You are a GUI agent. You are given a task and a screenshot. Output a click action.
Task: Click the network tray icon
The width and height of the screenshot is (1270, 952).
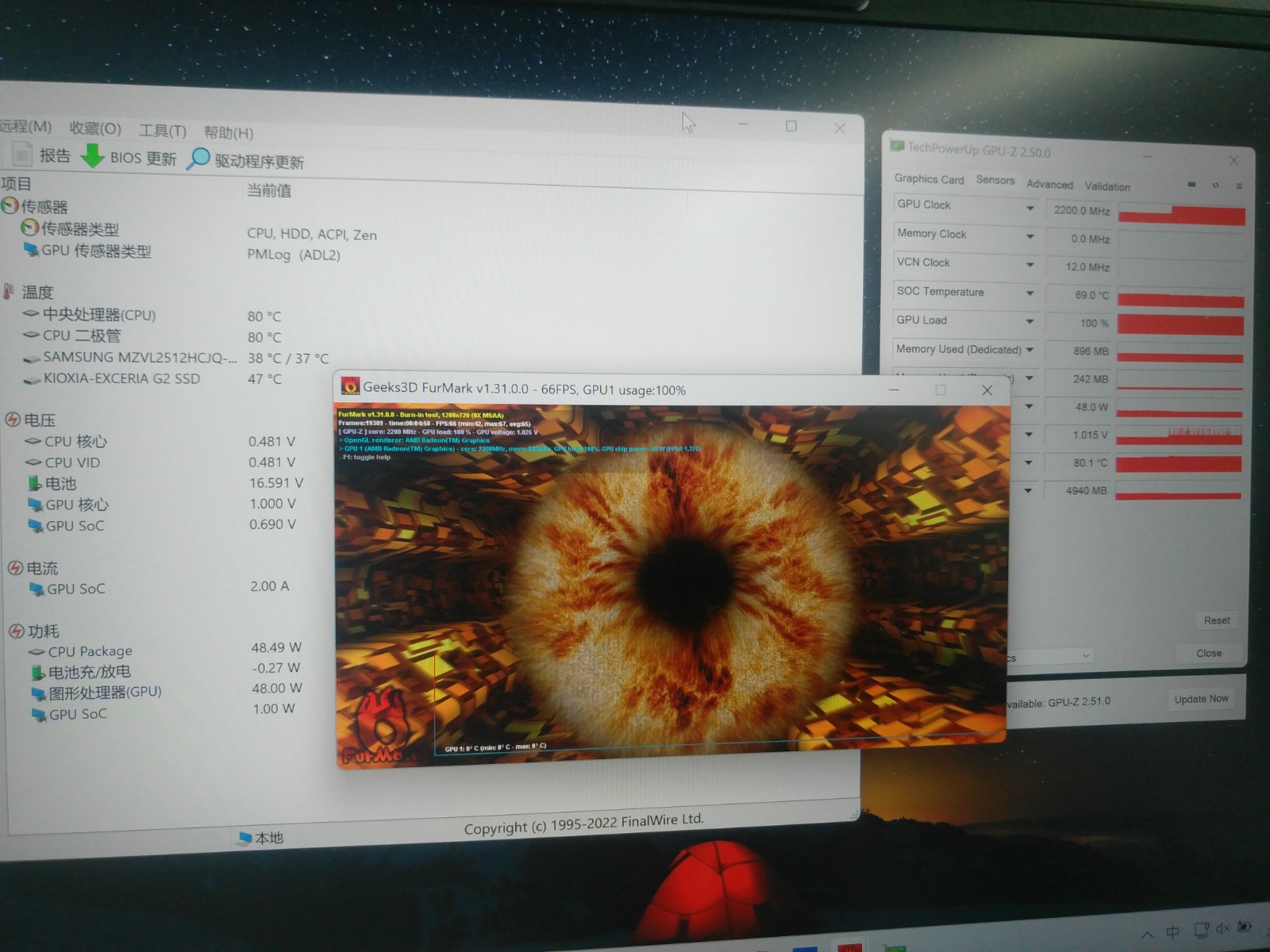tap(1202, 930)
